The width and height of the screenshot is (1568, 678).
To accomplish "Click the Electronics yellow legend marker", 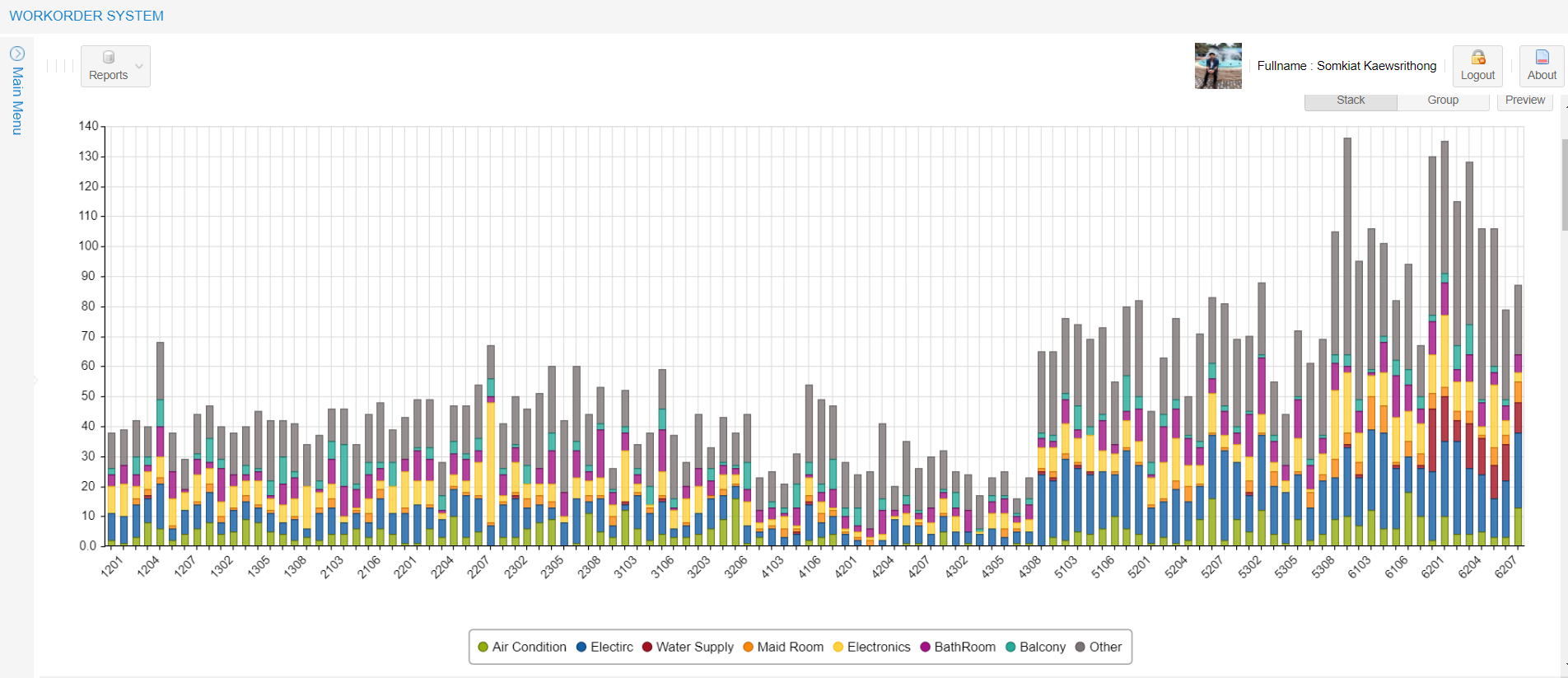I will (x=838, y=647).
